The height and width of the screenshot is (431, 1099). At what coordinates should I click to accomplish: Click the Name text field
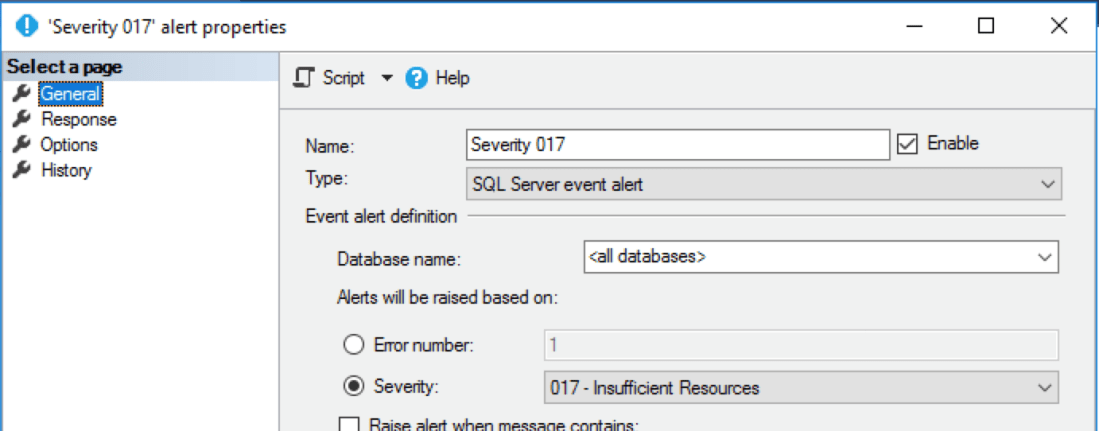(x=677, y=144)
